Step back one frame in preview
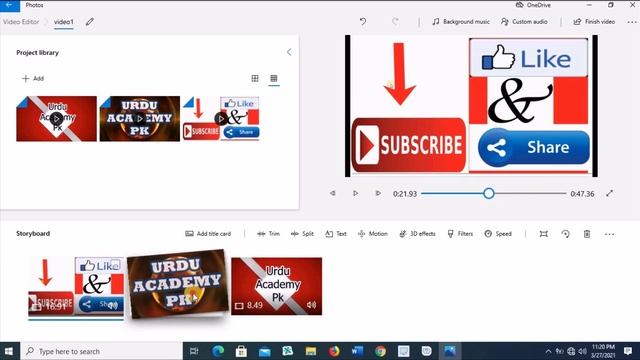This screenshot has height=360, width=640. coord(333,193)
